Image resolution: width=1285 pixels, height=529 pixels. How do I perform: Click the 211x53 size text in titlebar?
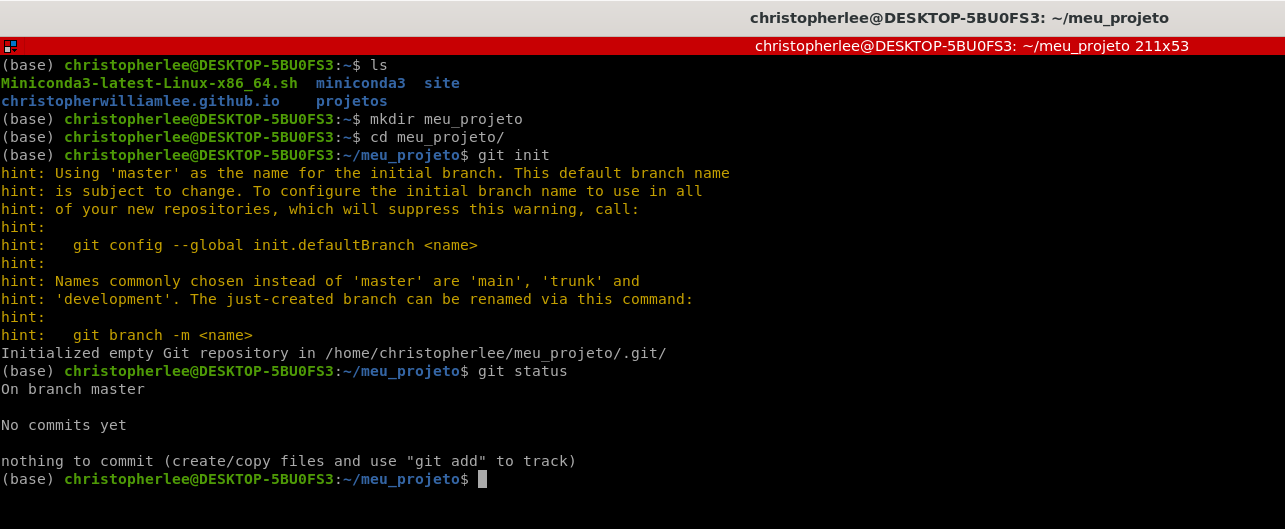coord(1162,46)
